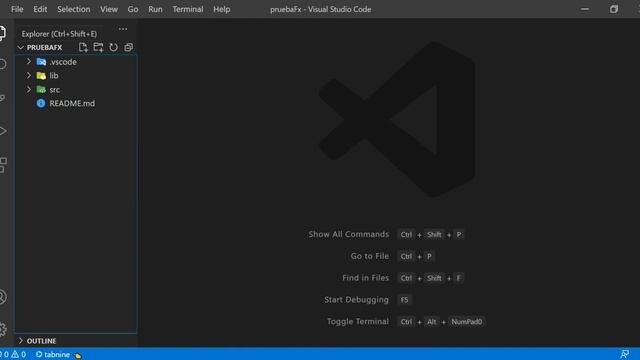This screenshot has width=640, height=360.
Task: Click the errors and warnings status indicator
Action: (13, 354)
